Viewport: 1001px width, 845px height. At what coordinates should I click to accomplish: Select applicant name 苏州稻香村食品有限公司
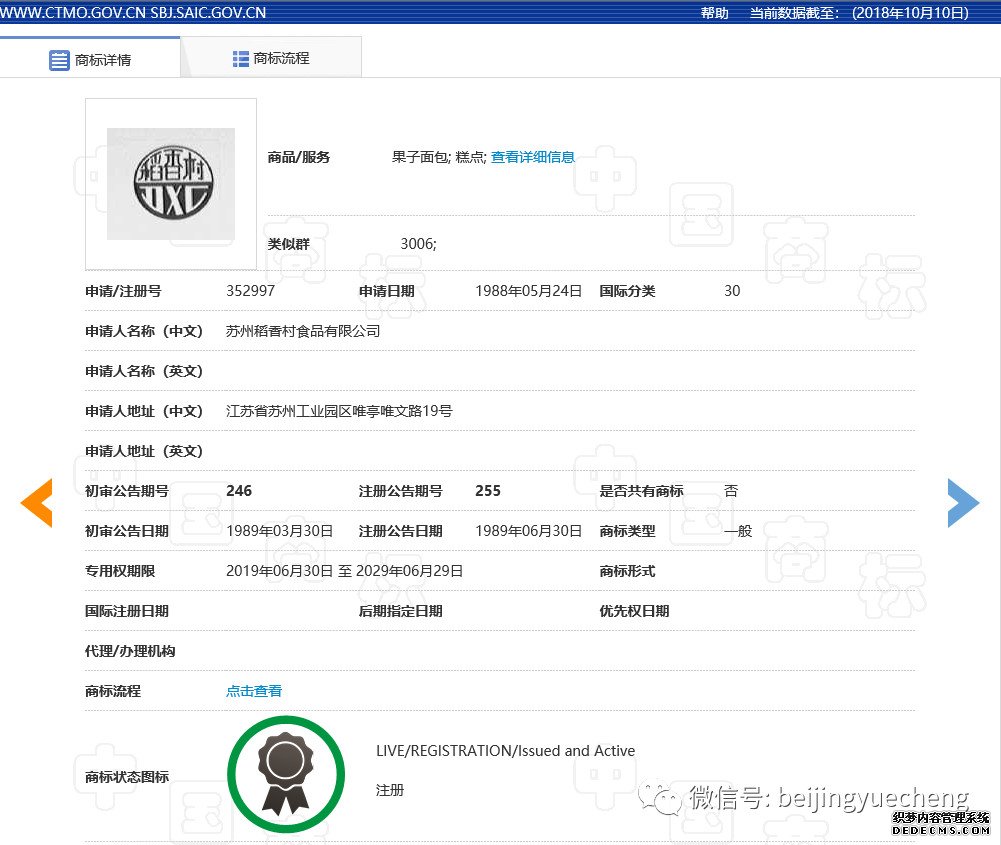pyautogui.click(x=303, y=331)
